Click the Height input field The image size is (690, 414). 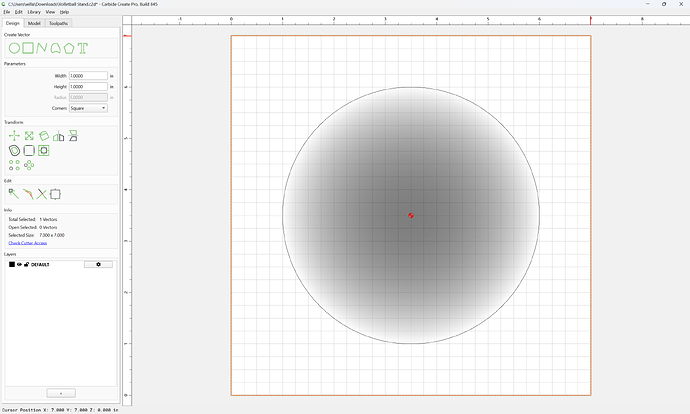pos(88,87)
